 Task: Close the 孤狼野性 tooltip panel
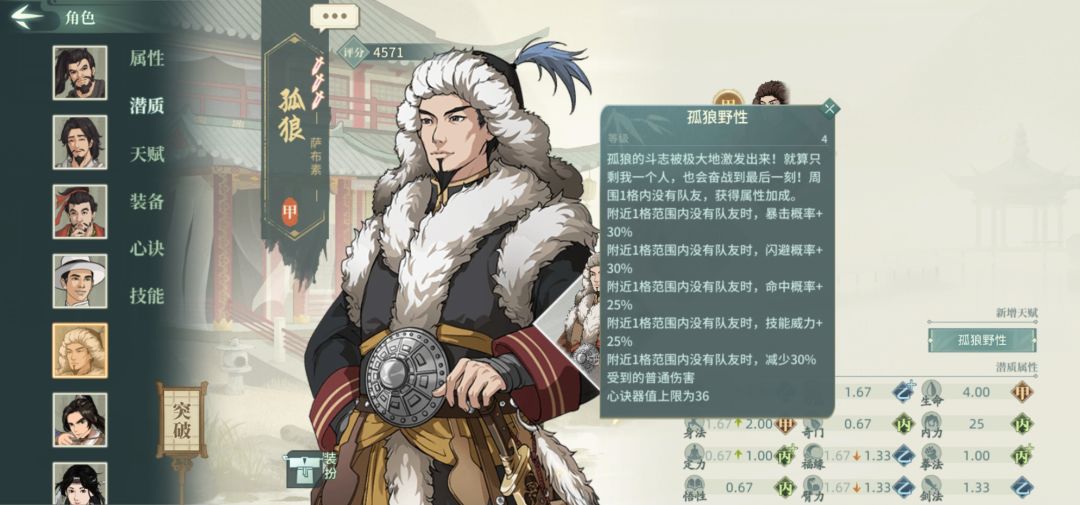[x=830, y=108]
